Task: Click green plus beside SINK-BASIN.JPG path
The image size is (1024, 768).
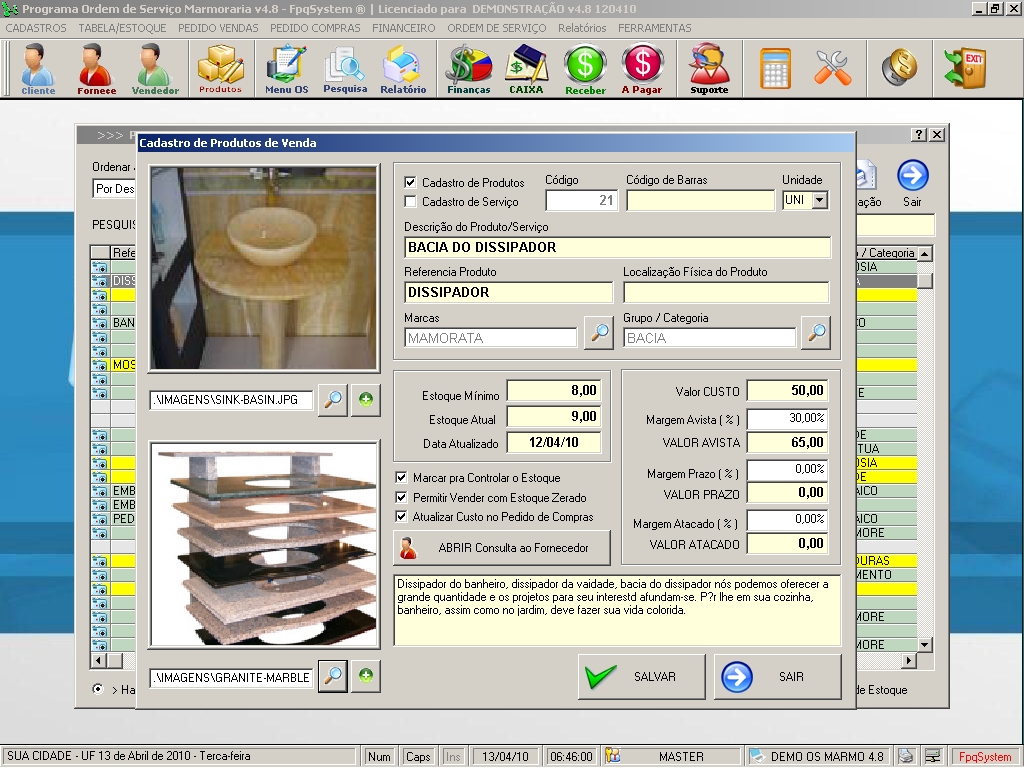Action: point(366,400)
